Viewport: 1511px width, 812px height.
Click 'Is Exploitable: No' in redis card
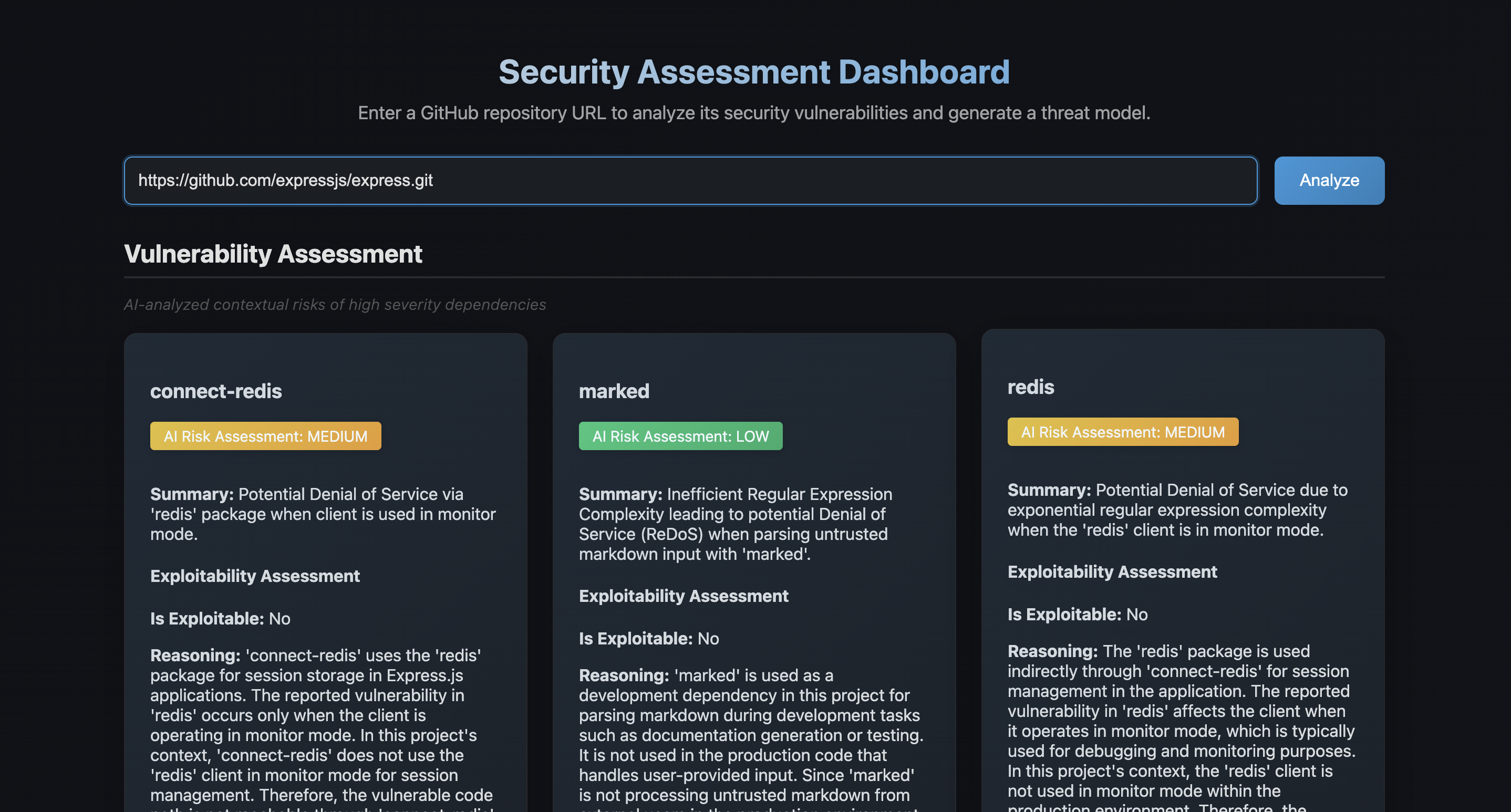(x=1078, y=615)
